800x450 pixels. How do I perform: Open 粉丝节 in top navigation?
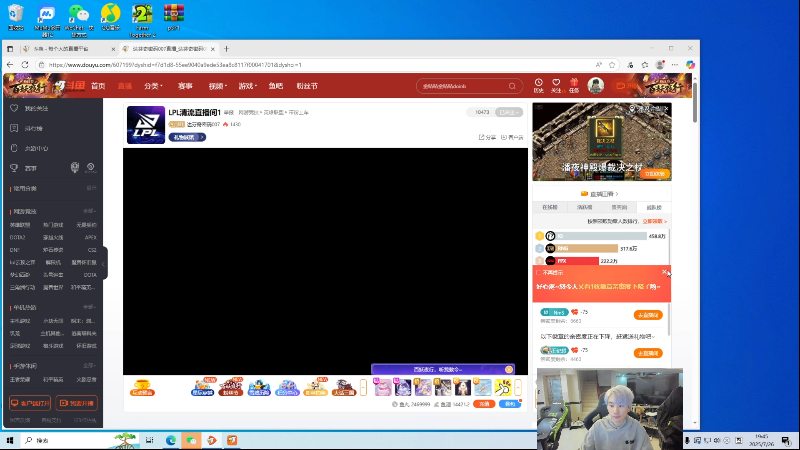[x=307, y=86]
